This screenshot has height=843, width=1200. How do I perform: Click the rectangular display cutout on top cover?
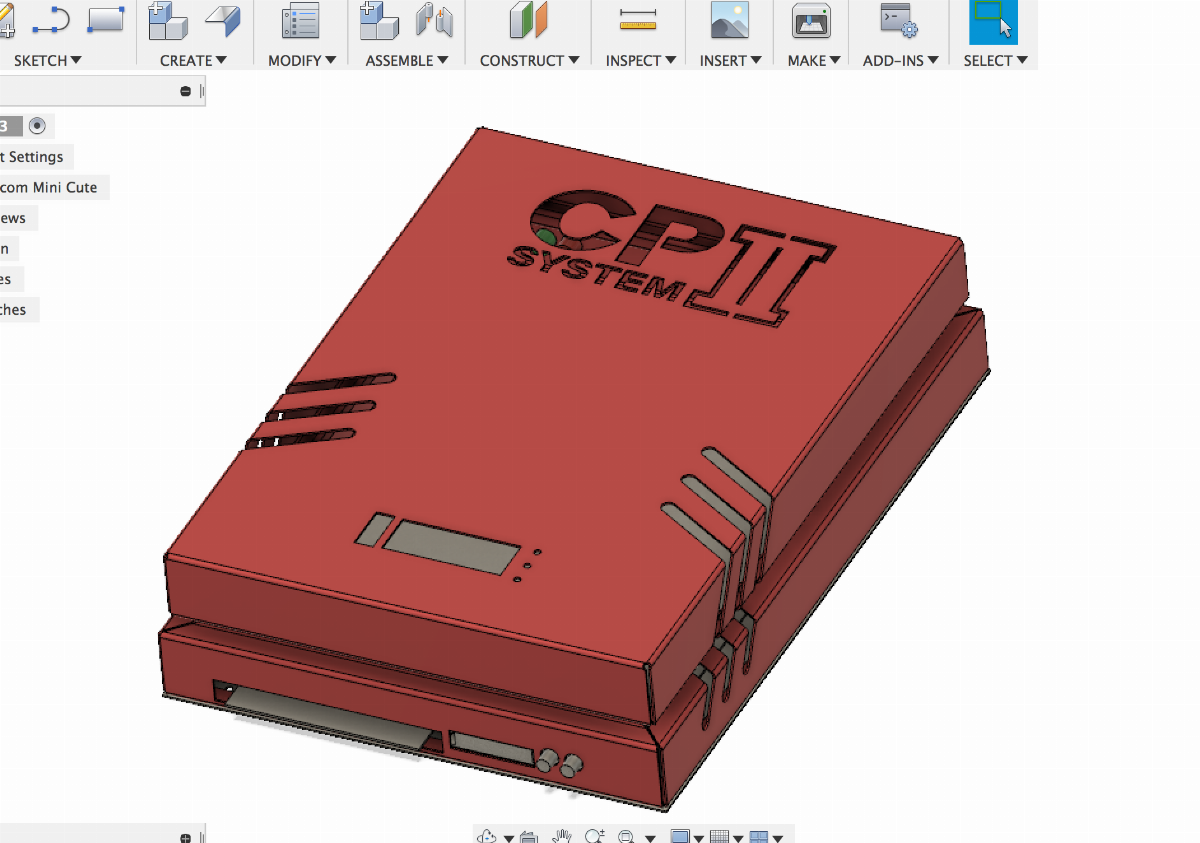click(x=452, y=547)
